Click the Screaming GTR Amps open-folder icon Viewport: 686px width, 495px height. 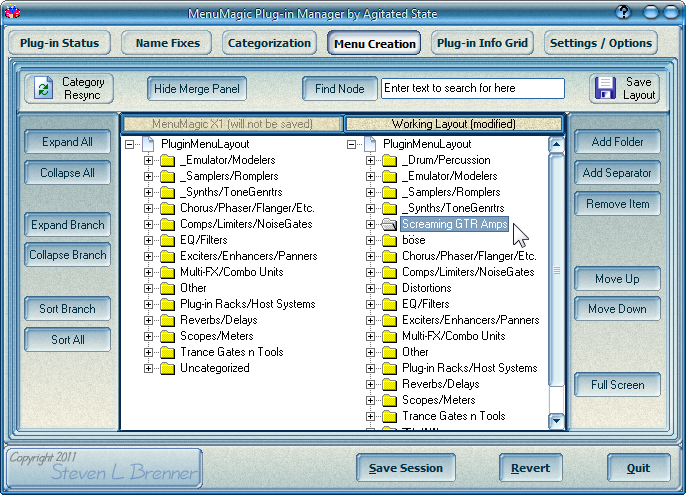389,225
